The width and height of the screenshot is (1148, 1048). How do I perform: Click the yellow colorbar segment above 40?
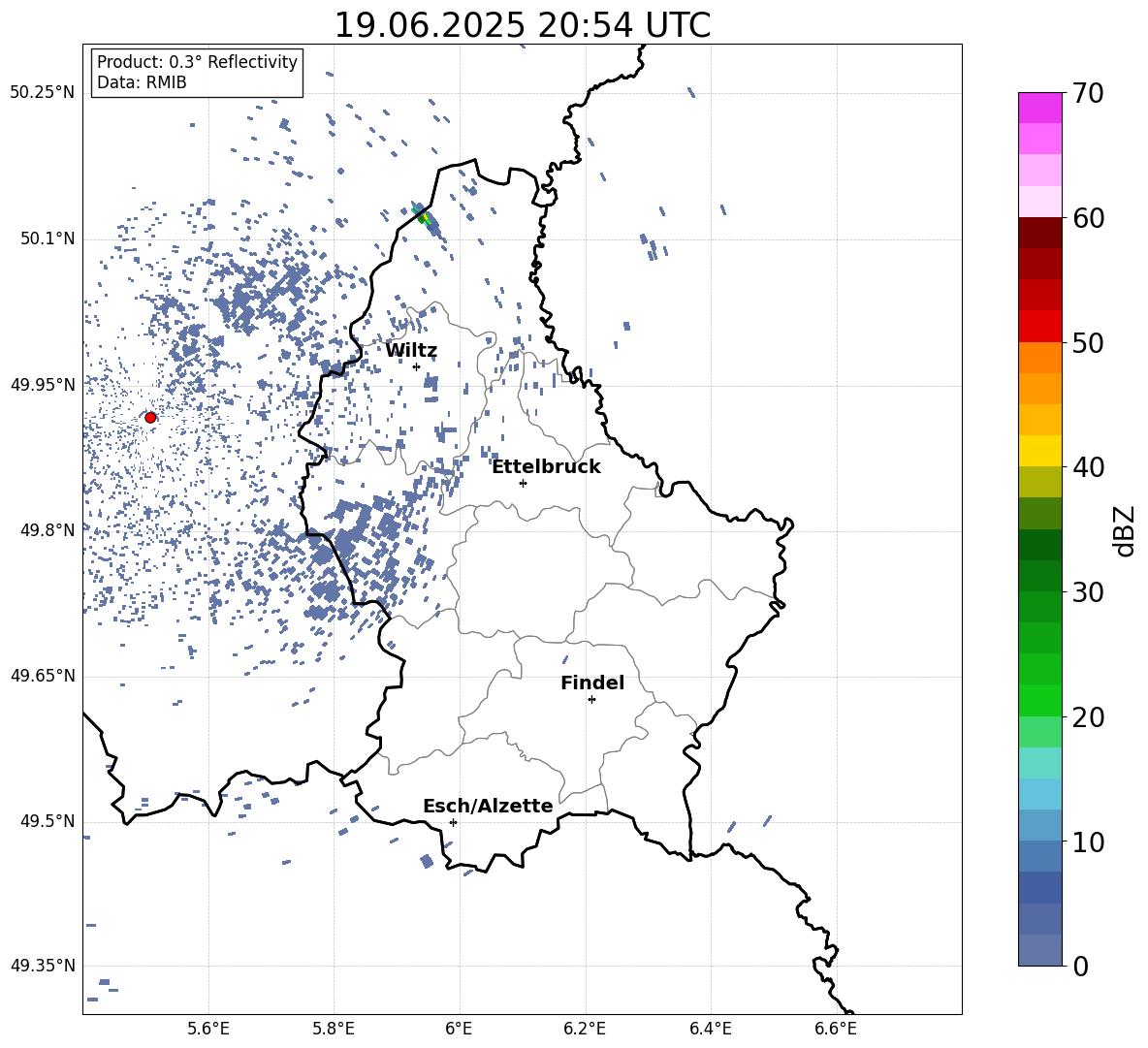[x=1039, y=451]
